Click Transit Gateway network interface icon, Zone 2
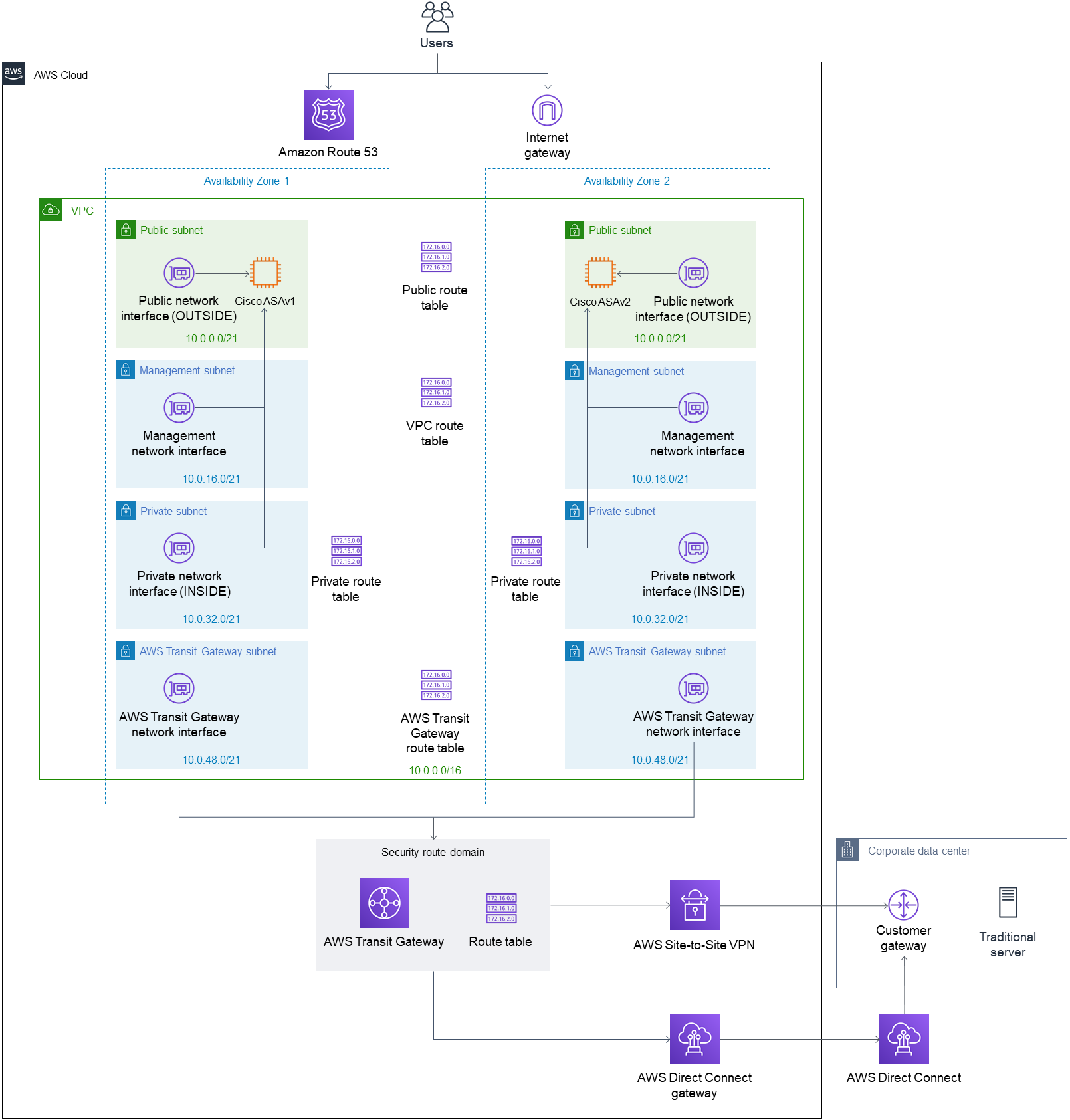The width and height of the screenshot is (1070, 1120). pyautogui.click(x=693, y=688)
